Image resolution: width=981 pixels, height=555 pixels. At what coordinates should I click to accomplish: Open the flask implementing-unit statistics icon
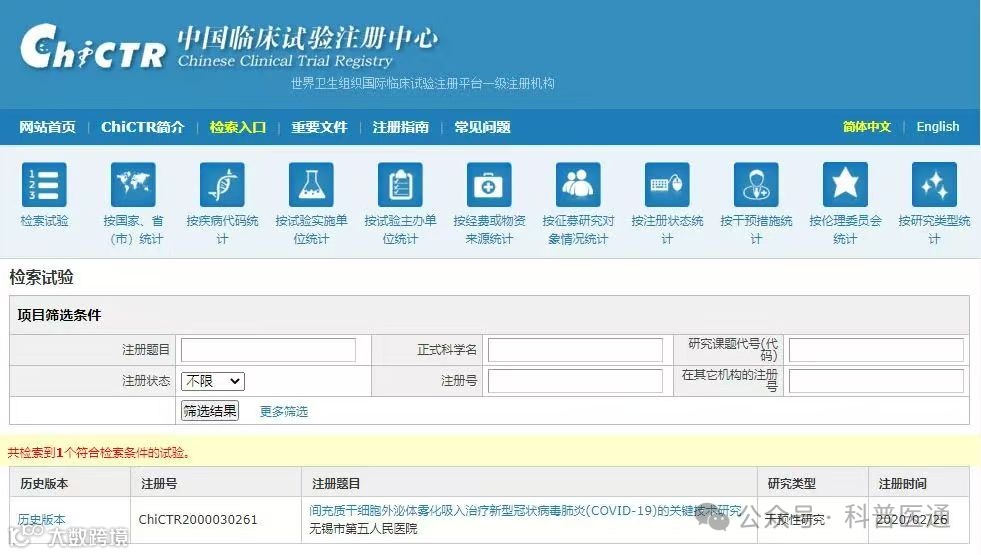(311, 184)
